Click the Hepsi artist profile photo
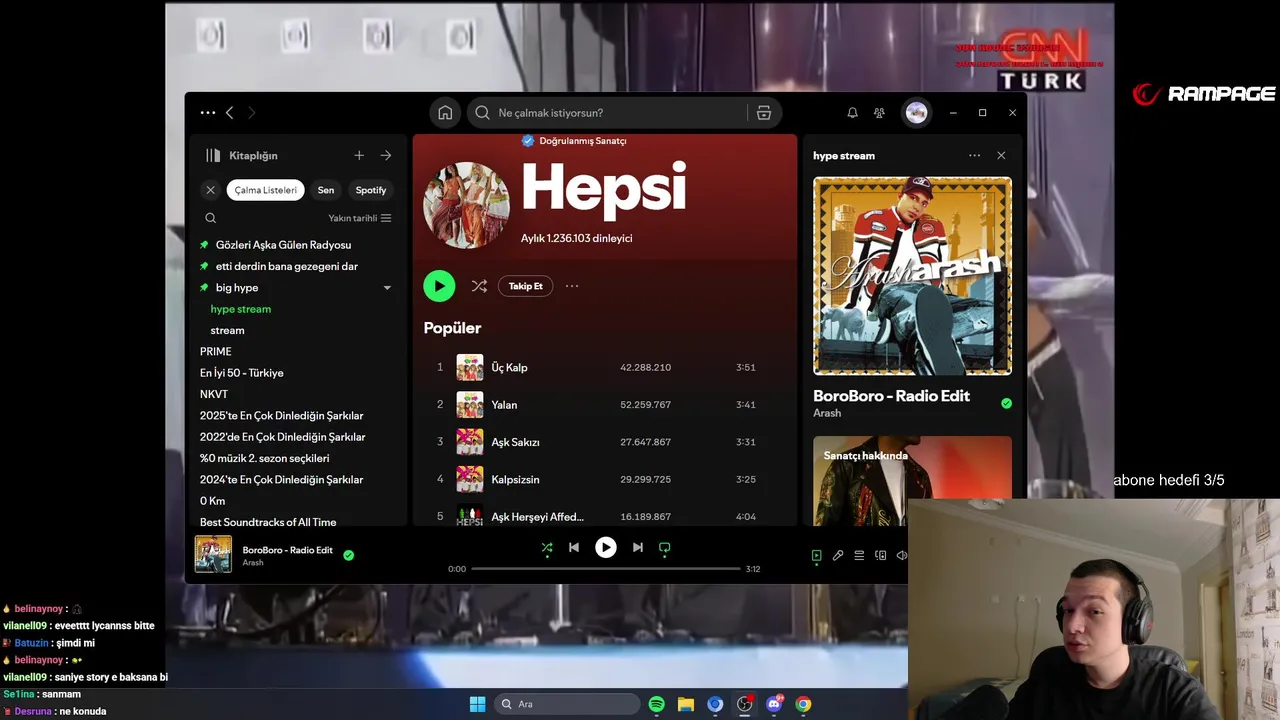The height and width of the screenshot is (720, 1280). pos(467,205)
